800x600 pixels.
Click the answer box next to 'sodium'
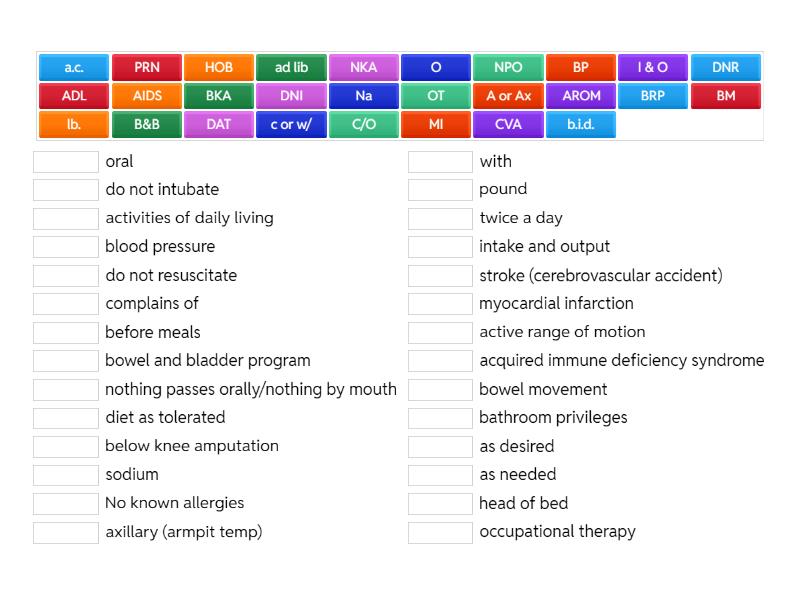pos(64,475)
